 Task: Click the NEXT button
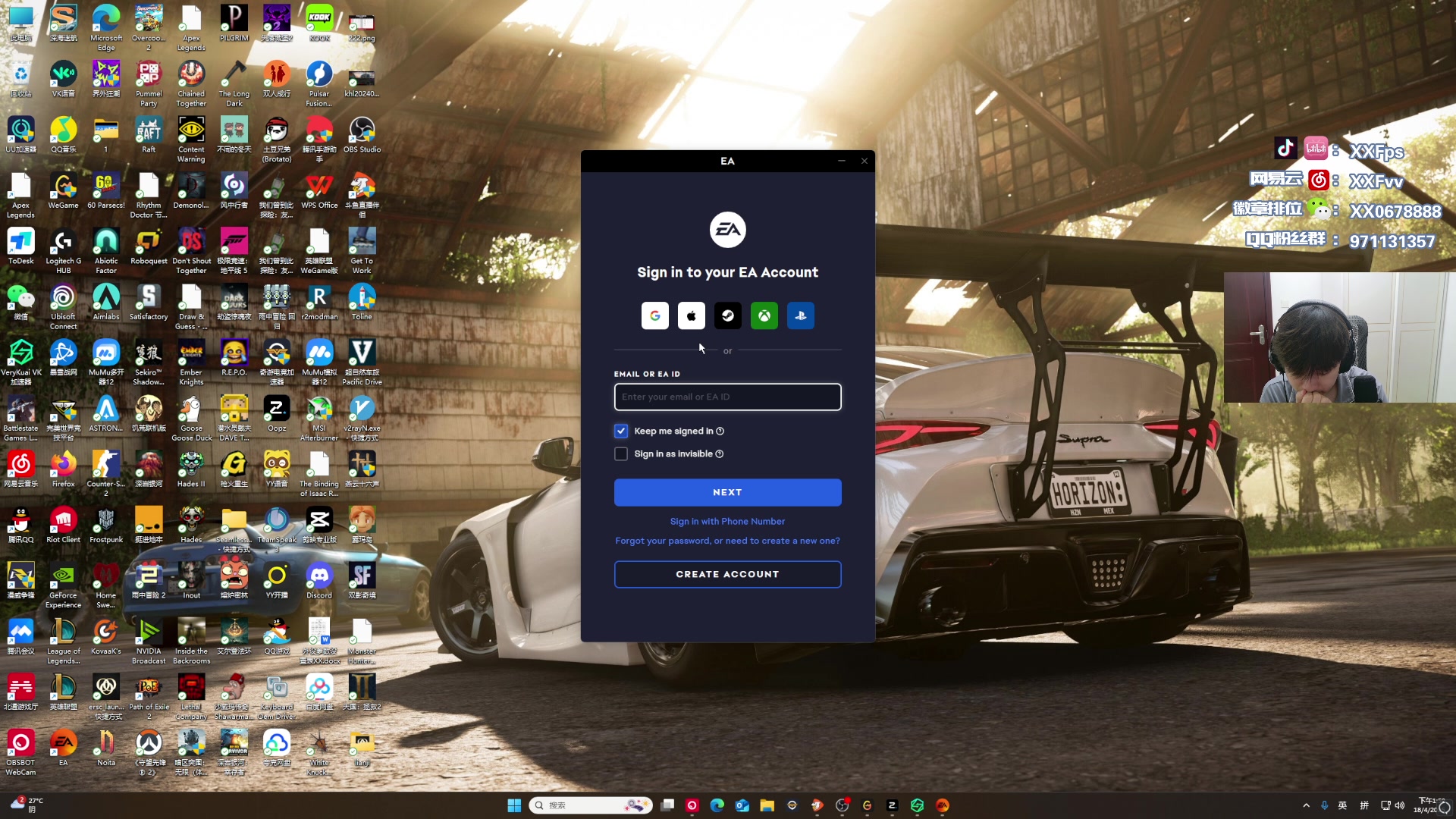coord(727,492)
